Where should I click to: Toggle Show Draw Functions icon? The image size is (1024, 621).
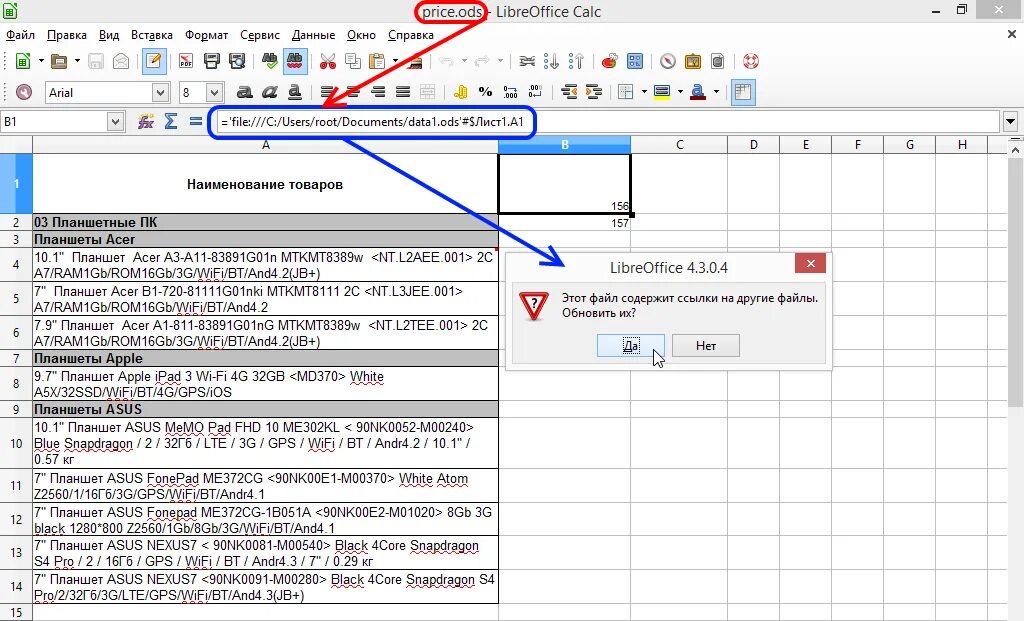[x=635, y=61]
